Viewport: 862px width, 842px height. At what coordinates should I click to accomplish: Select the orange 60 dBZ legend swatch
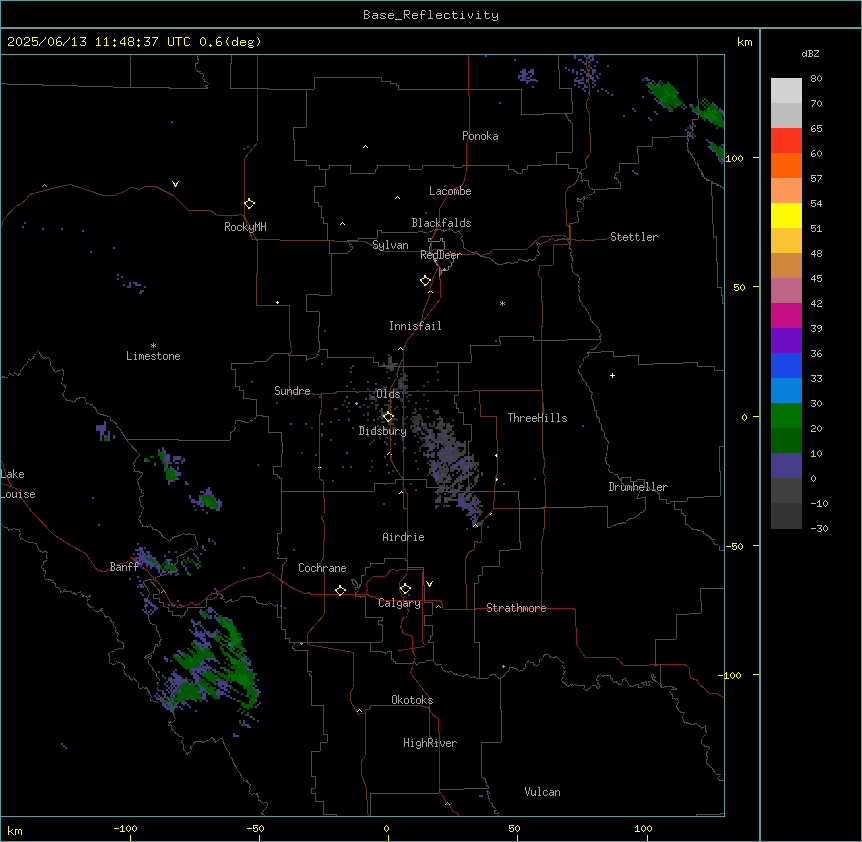tap(786, 165)
